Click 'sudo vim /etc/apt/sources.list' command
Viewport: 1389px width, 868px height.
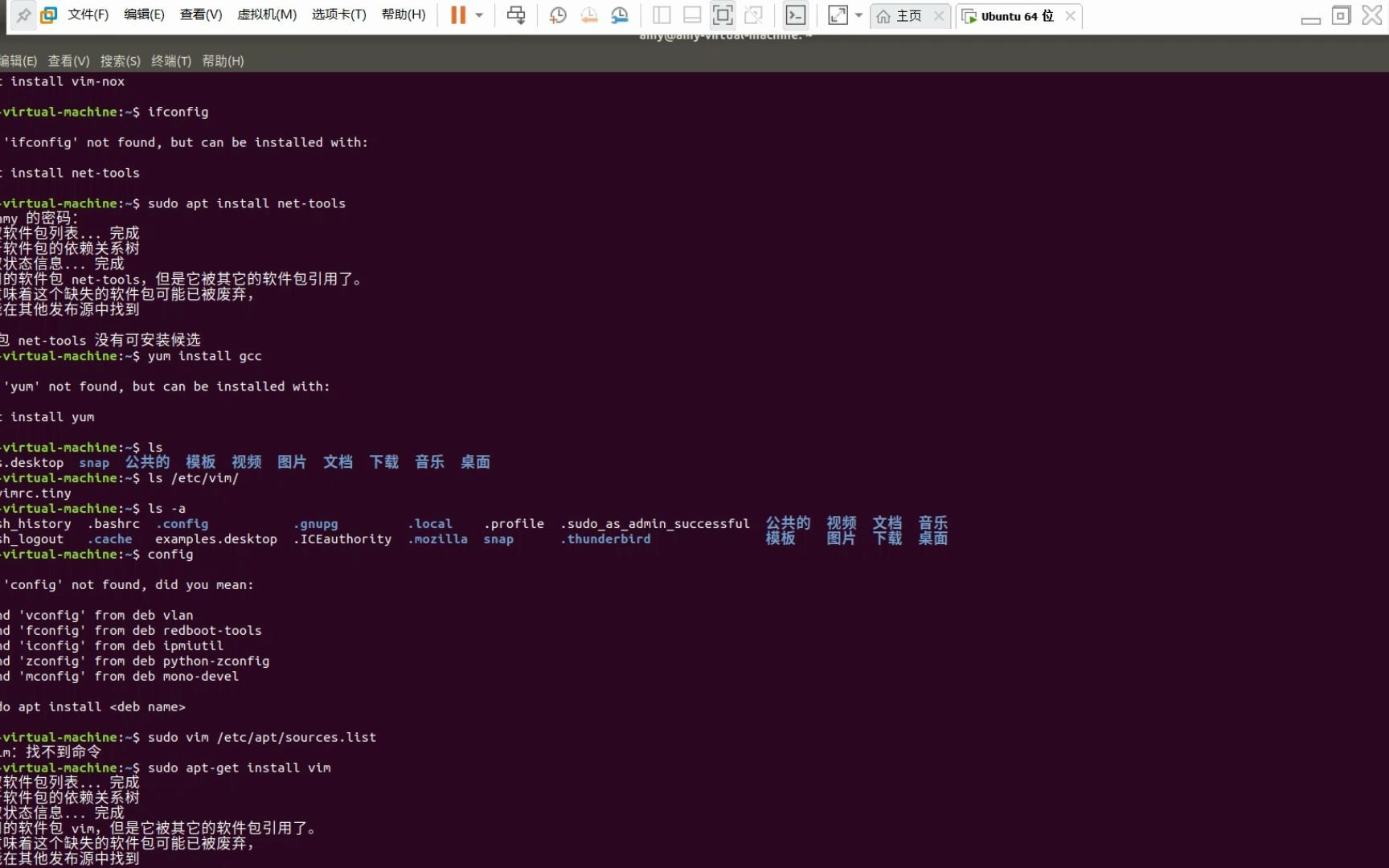(x=262, y=738)
